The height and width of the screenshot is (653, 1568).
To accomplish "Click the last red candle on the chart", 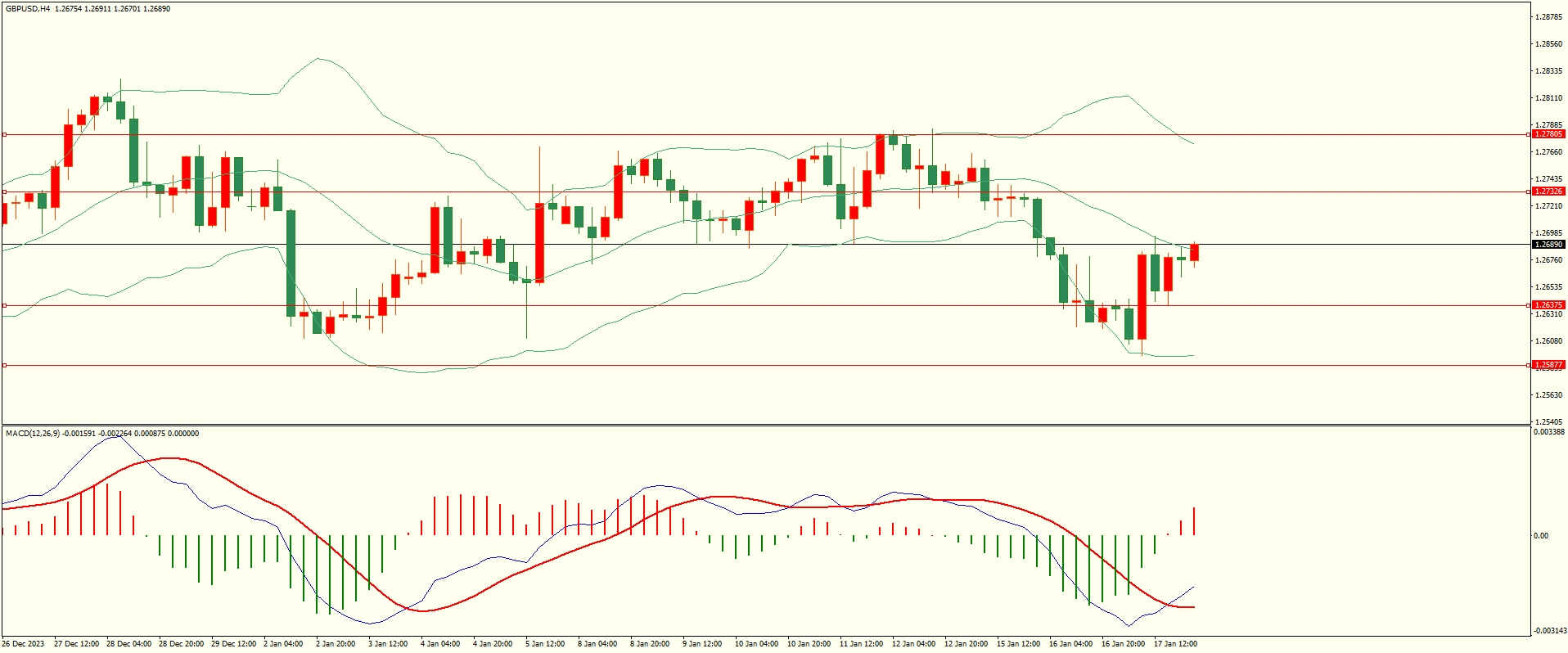I will pos(1195,253).
